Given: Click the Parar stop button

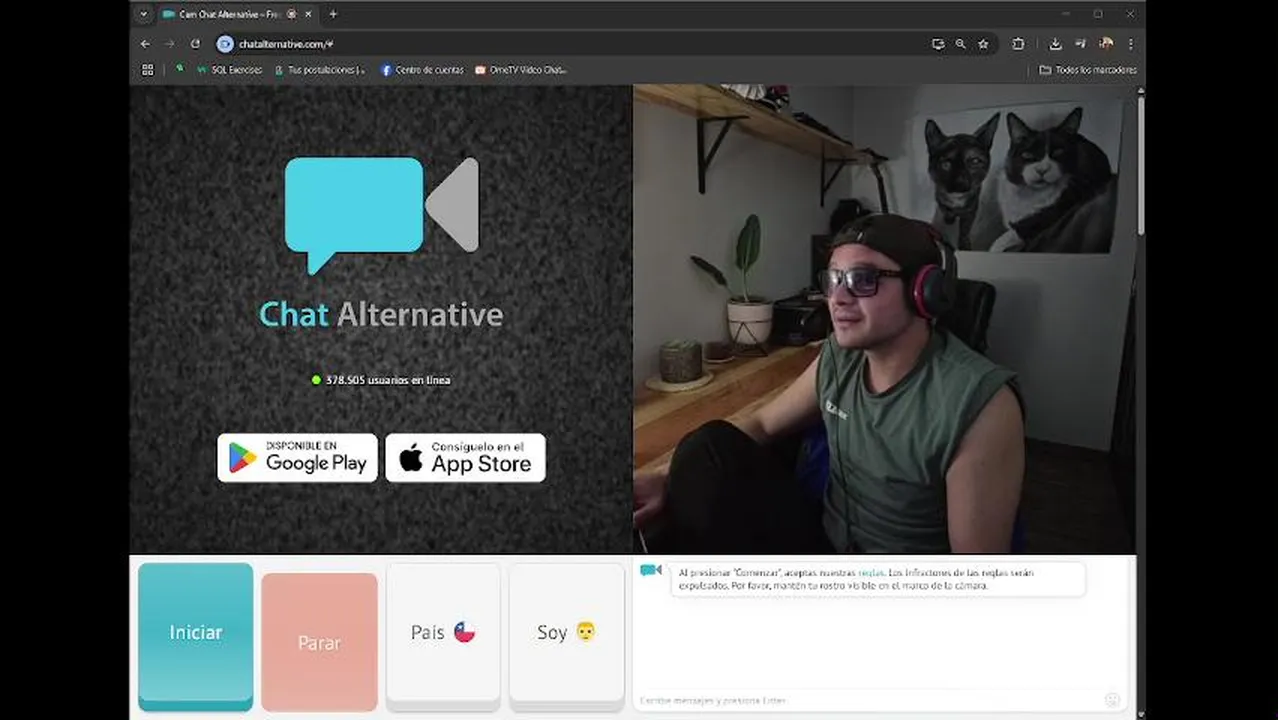Looking at the screenshot, I should (x=319, y=642).
